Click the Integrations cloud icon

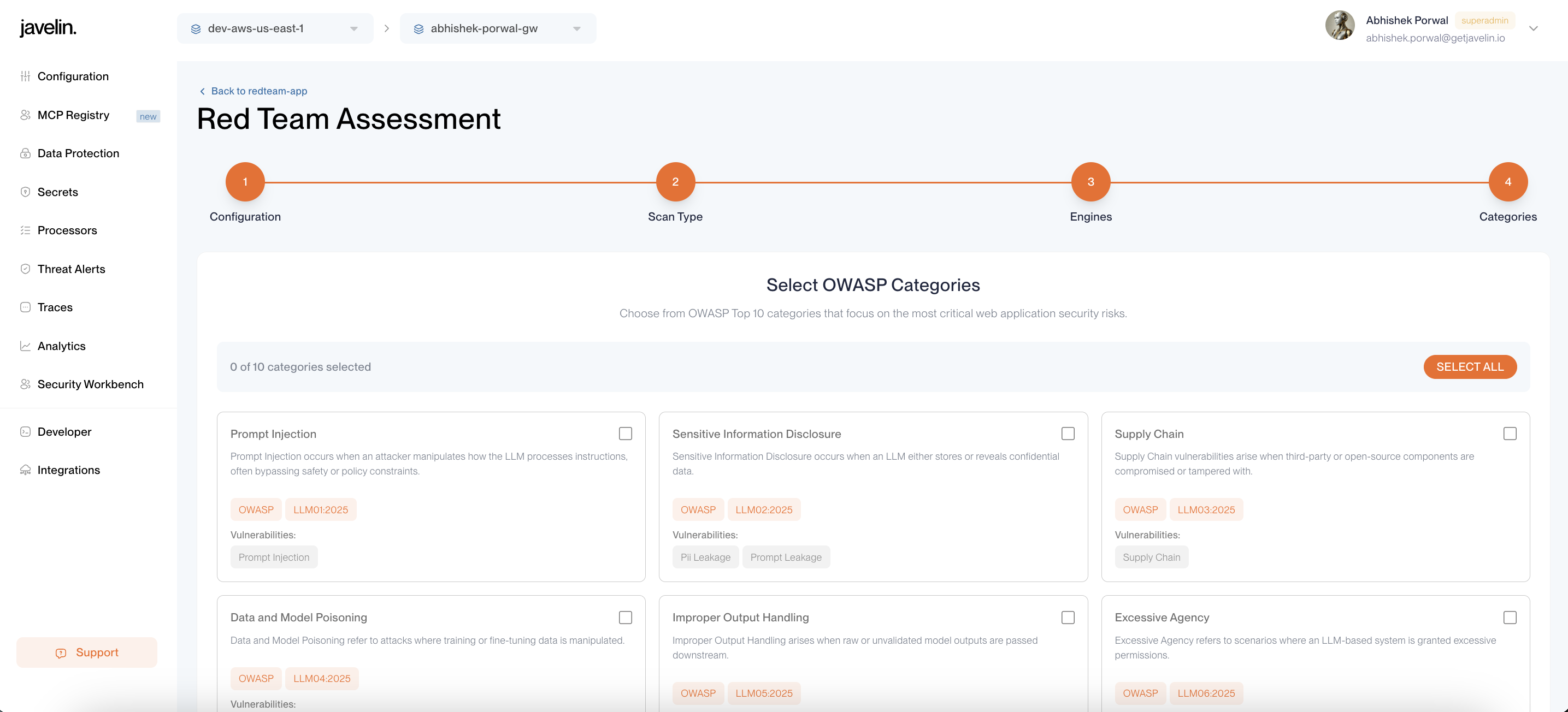click(25, 470)
